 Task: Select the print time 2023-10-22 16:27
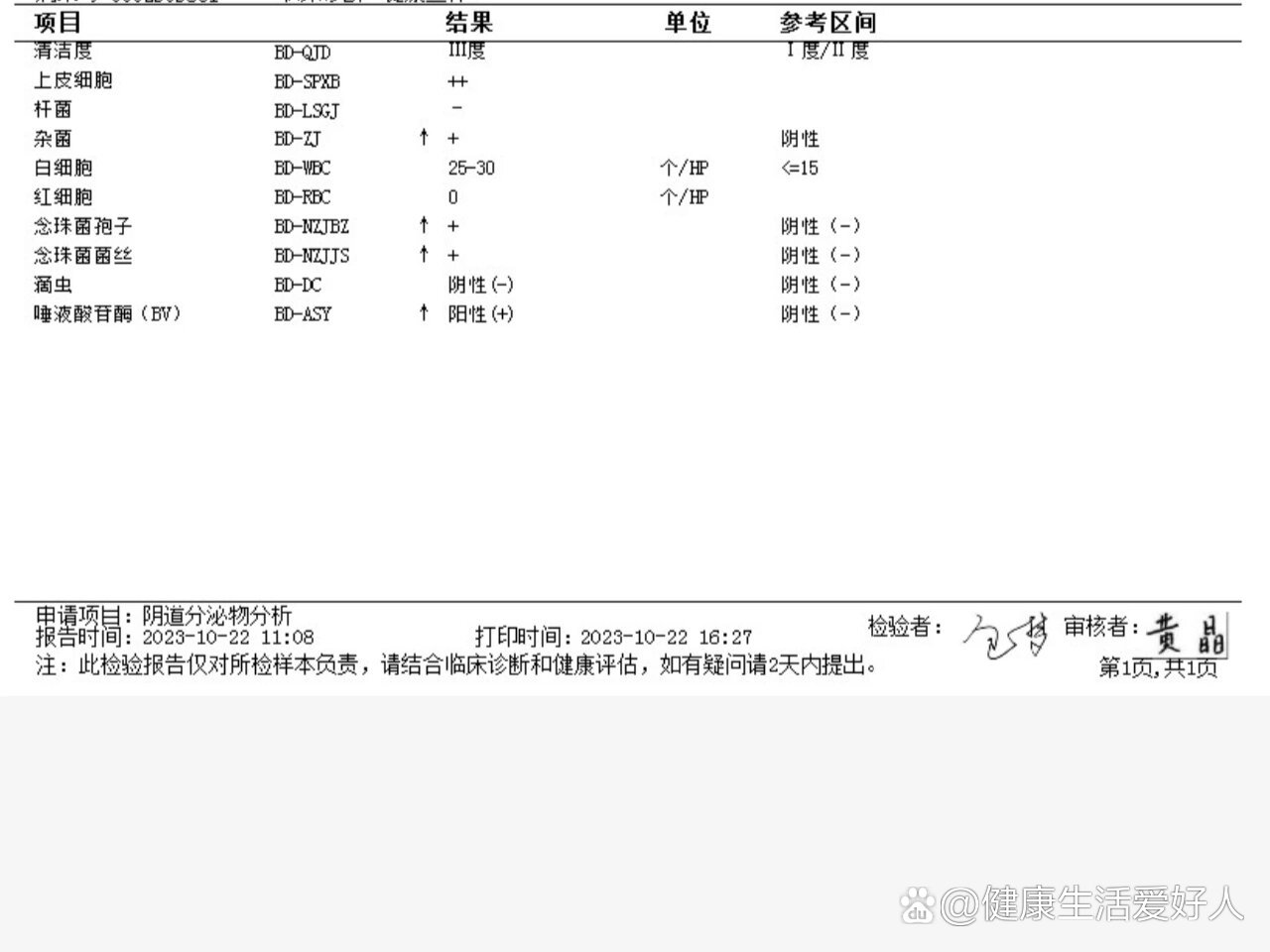click(x=666, y=638)
